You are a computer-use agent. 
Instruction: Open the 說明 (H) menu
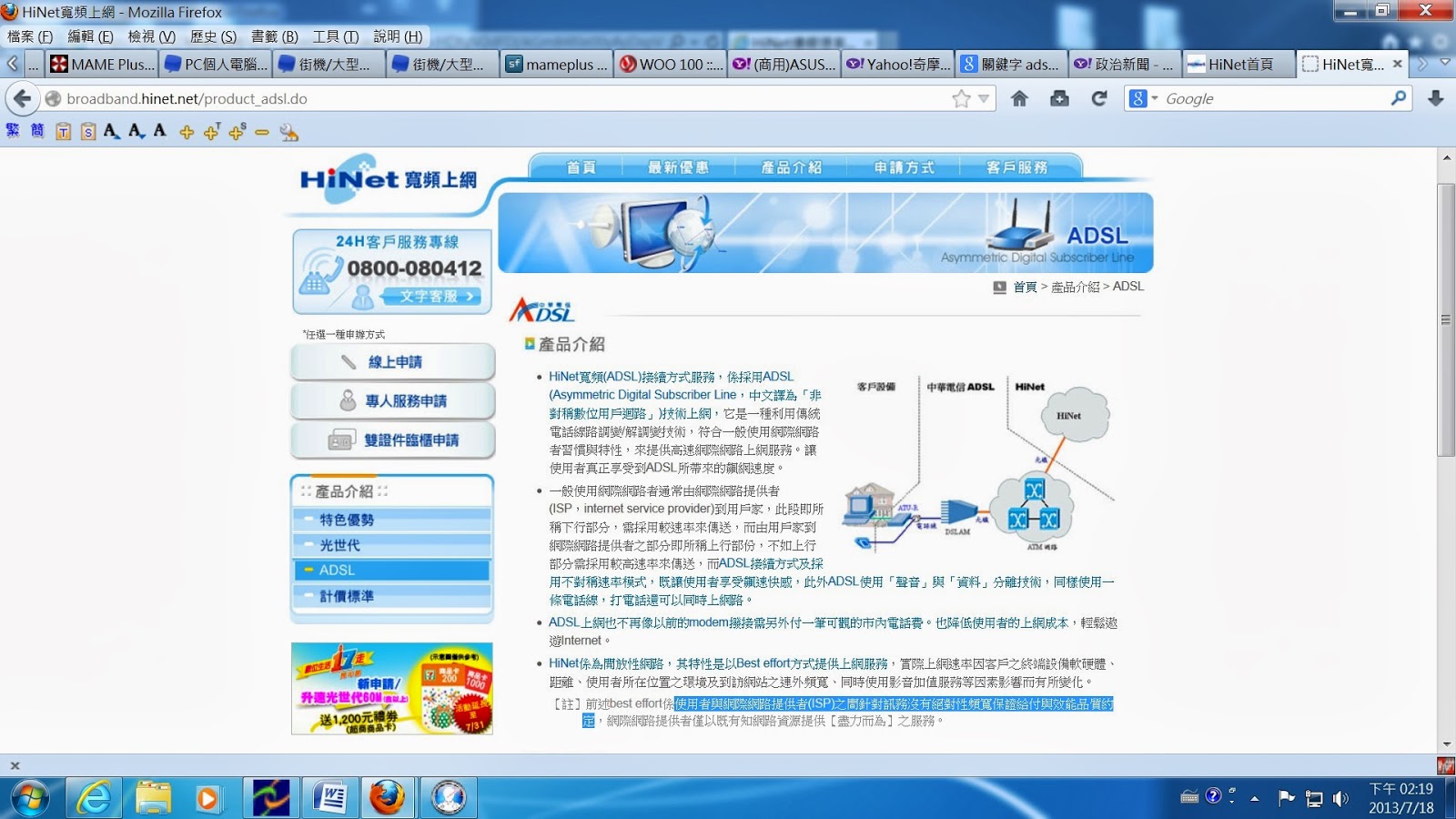coord(398,36)
